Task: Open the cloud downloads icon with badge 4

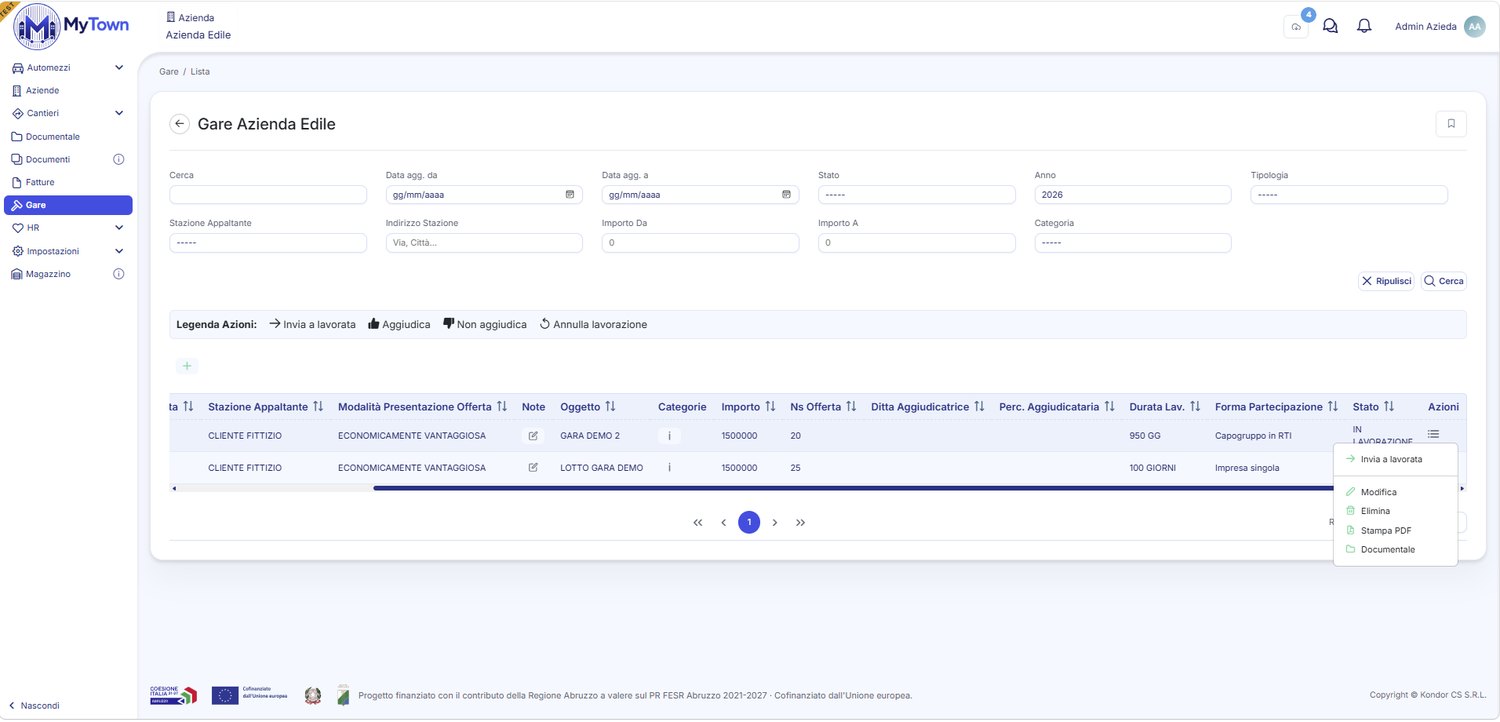Action: pos(1296,27)
